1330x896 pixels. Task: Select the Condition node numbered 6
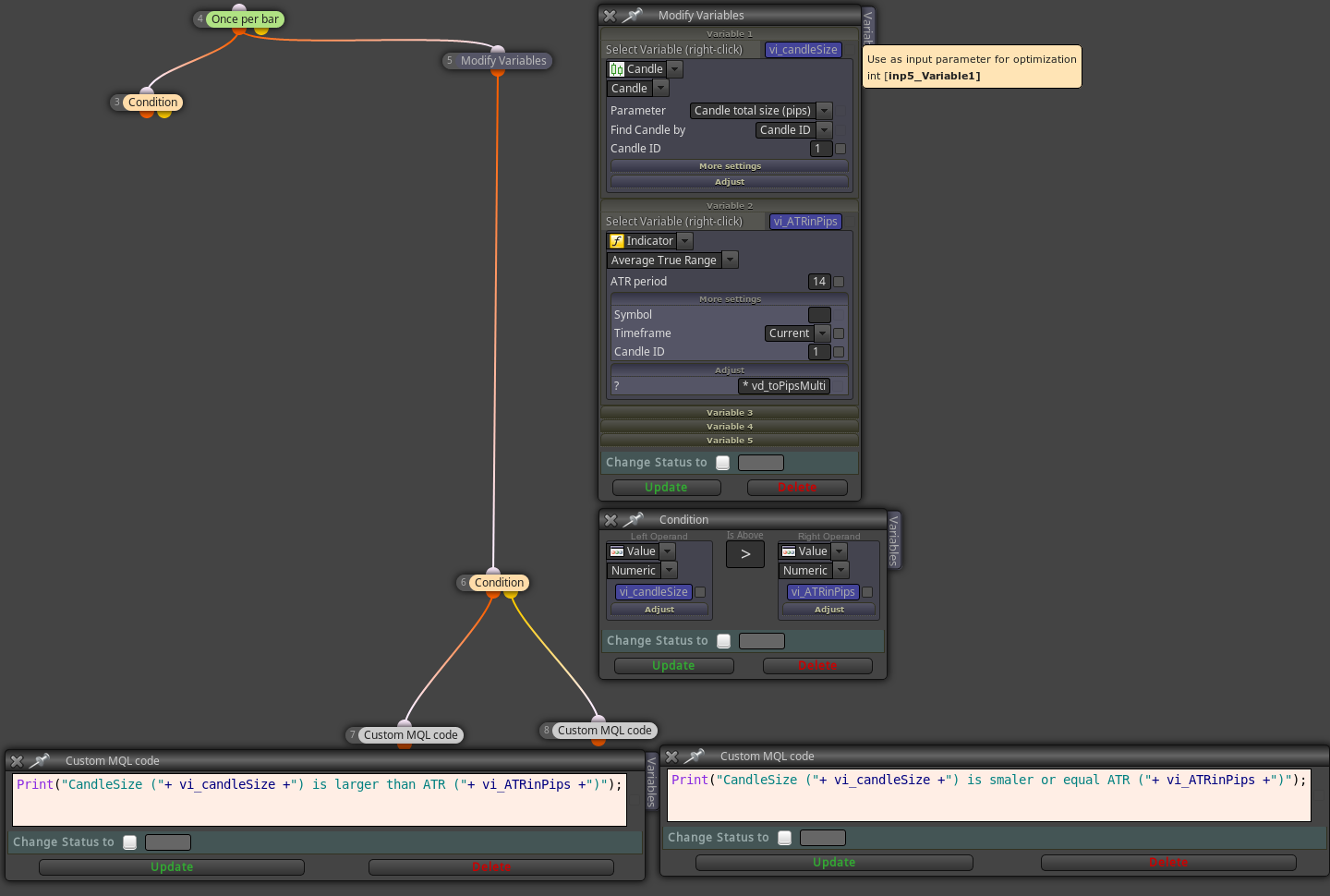(x=499, y=583)
